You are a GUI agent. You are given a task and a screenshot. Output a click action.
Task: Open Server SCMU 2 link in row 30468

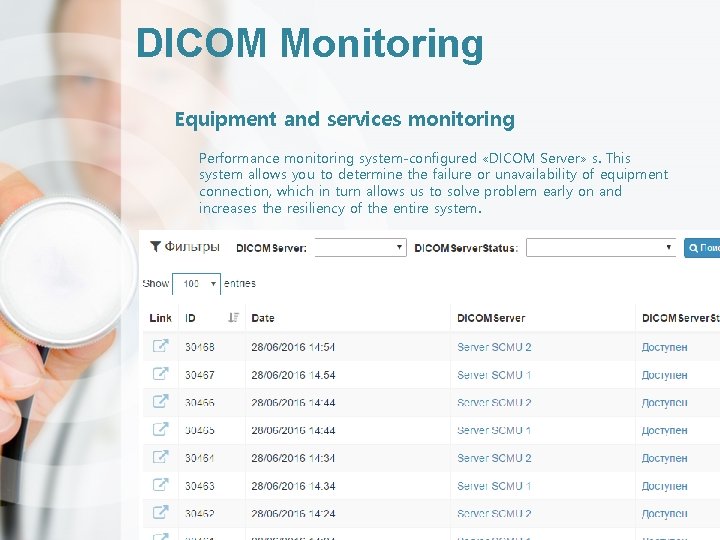click(x=494, y=347)
